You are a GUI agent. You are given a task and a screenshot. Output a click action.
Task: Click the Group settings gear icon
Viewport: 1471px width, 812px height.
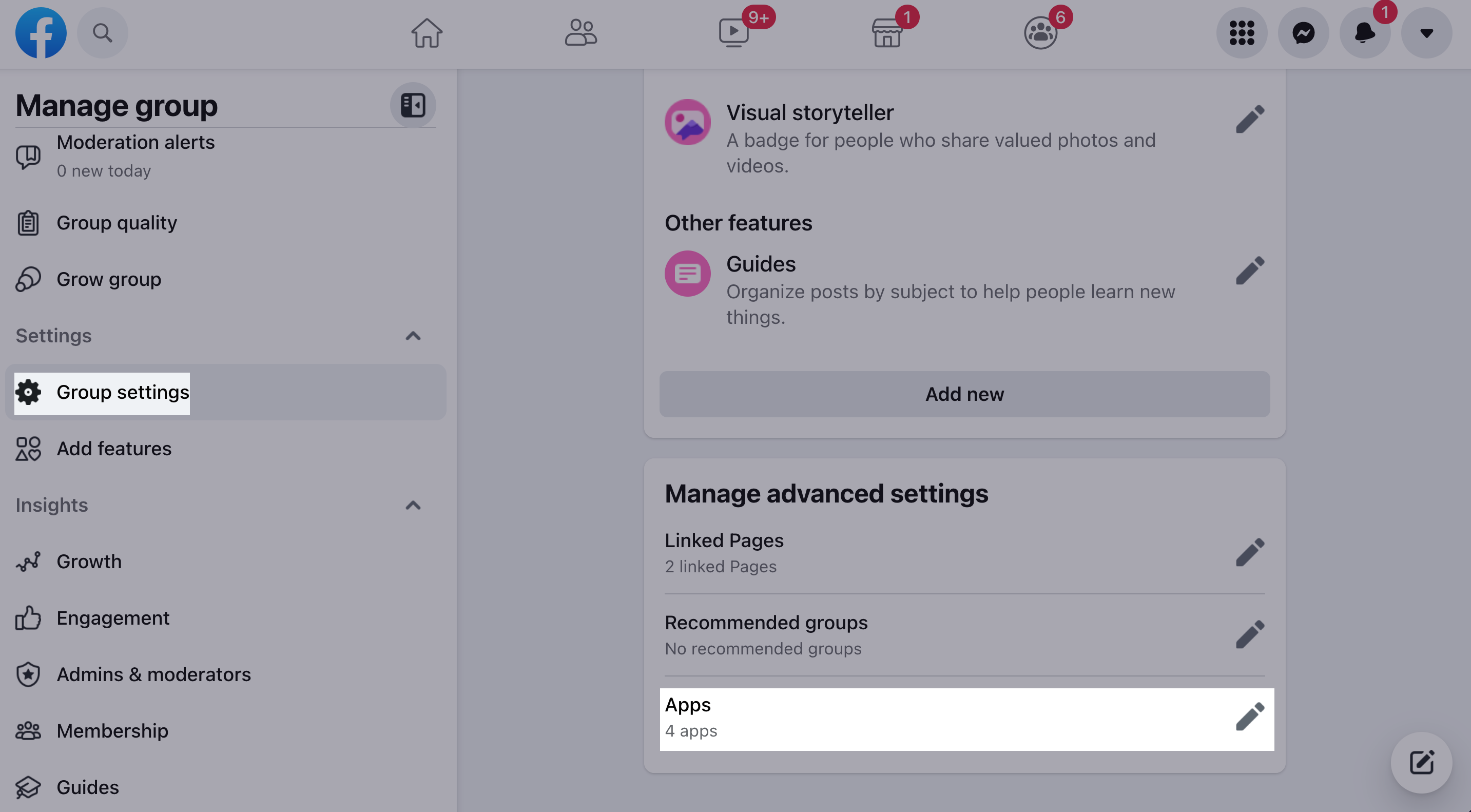(28, 392)
